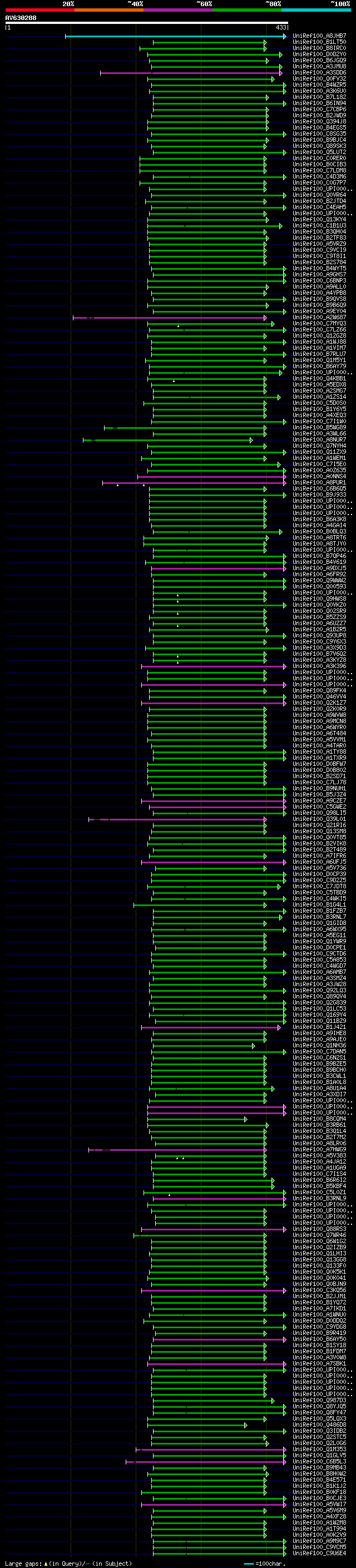The image size is (356, 1568).
Task: Open hit UniRef100_Q89SK3
Action: (x=319, y=146)
